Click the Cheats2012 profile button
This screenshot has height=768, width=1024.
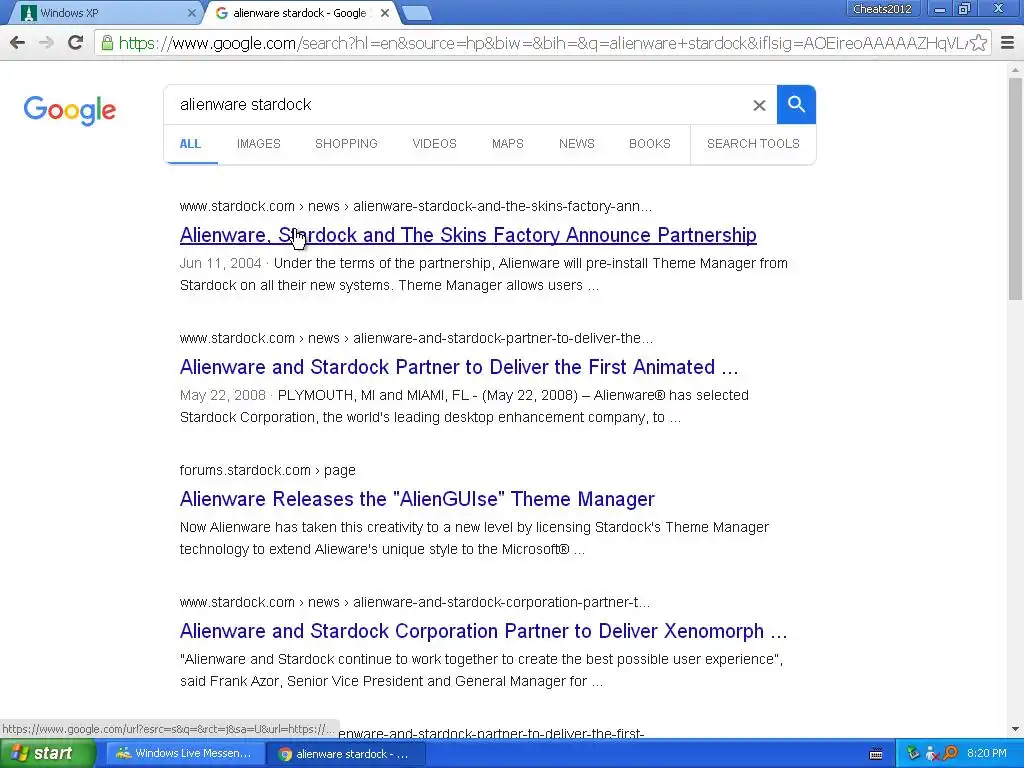[882, 9]
